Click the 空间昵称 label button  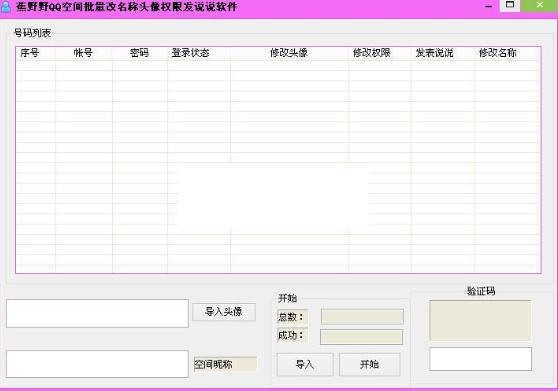pos(225,364)
